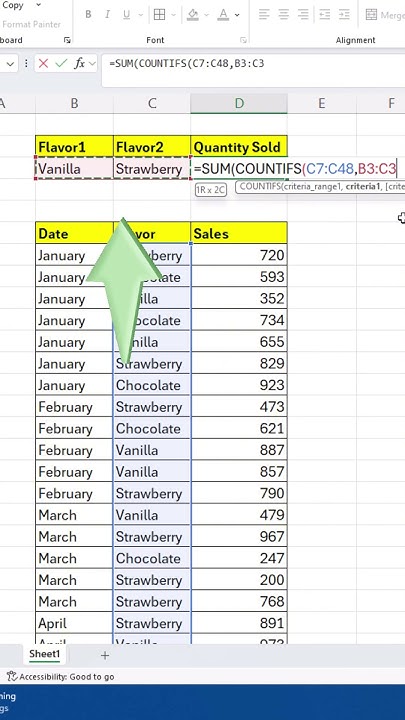Select the Vanilla cell in B3

click(74, 169)
